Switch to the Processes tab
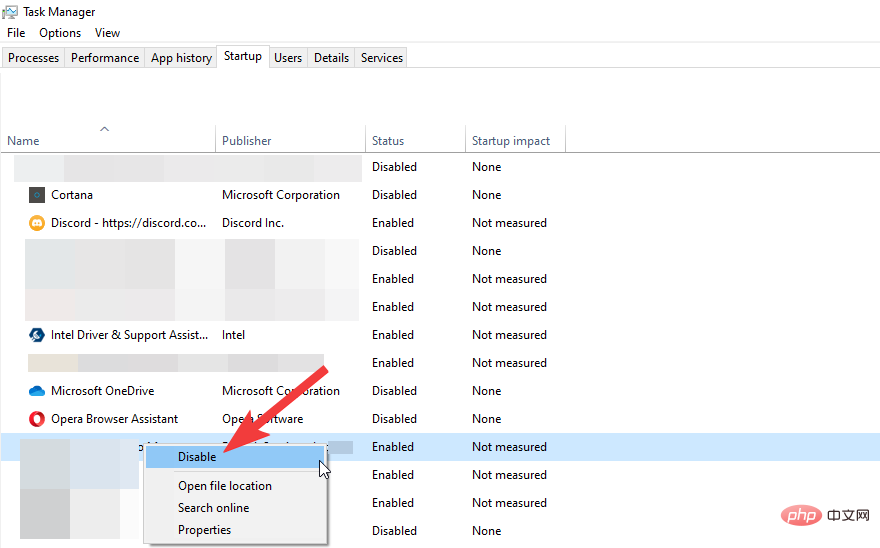Viewport: 880px width, 548px height. (x=34, y=58)
